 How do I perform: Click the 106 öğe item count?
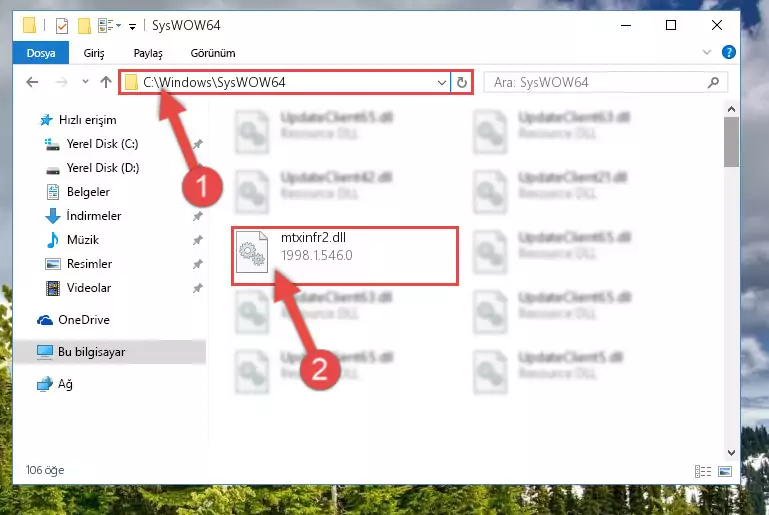[x=45, y=470]
